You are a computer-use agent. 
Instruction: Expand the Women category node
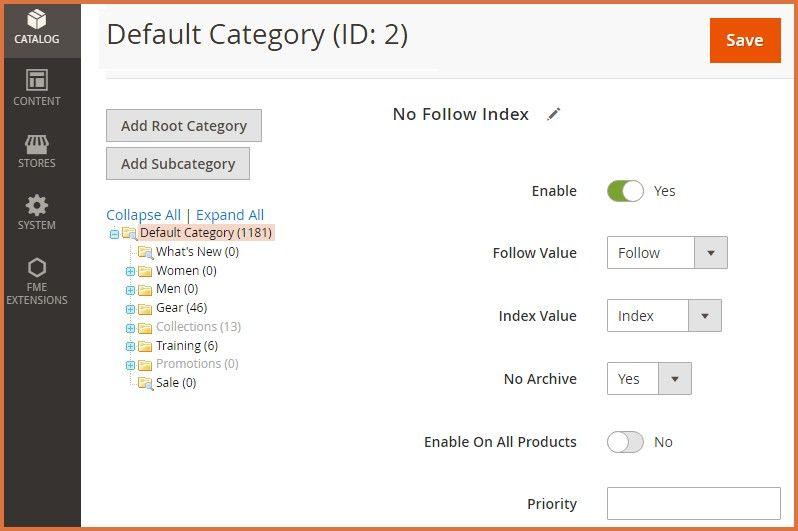pyautogui.click(x=130, y=271)
